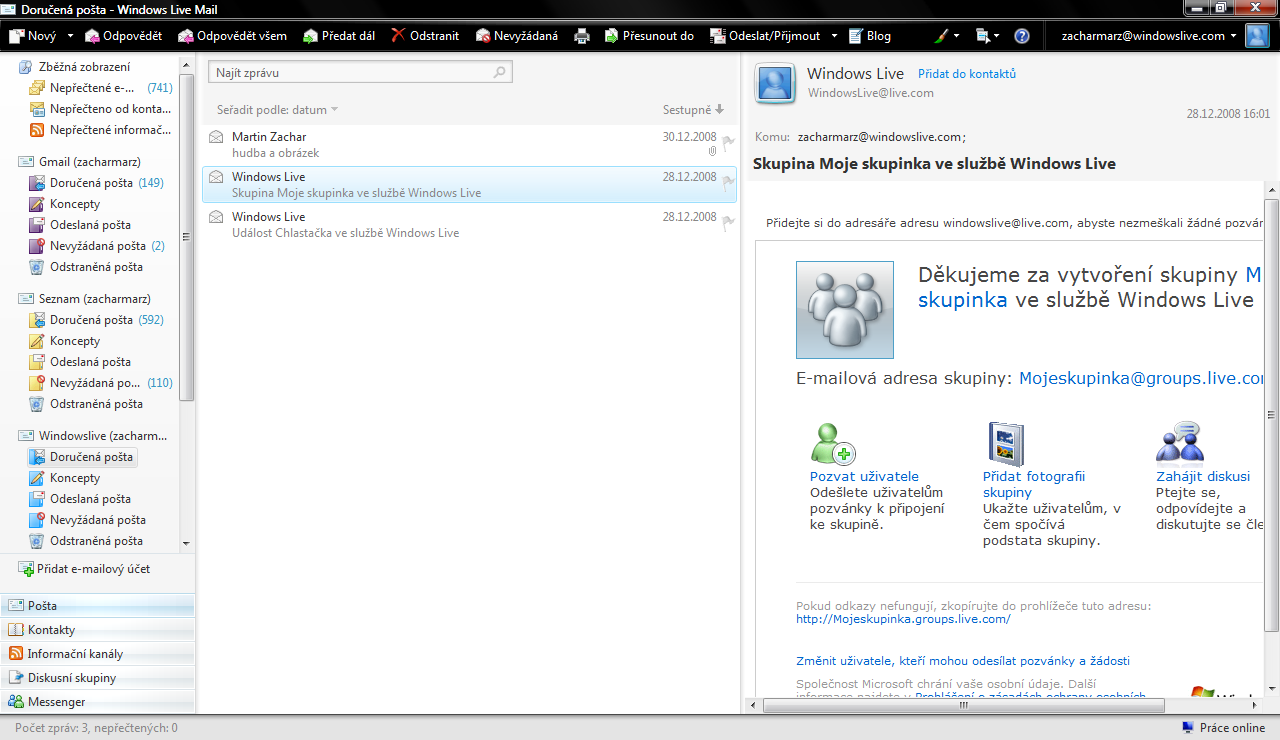Create a new message with Nový
The width and height of the screenshot is (1280, 740).
click(x=33, y=36)
